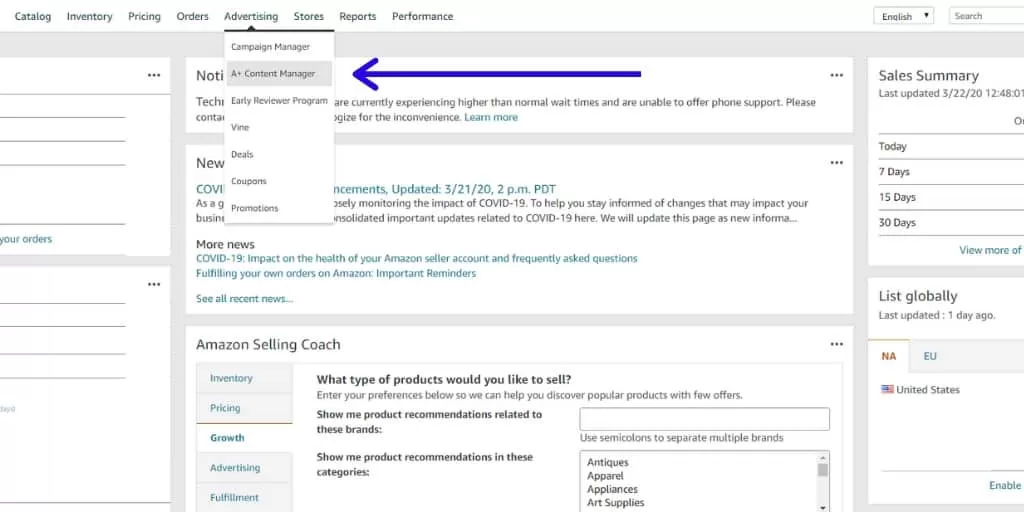Click your orders link in left card
This screenshot has width=1024, height=512.
[26, 239]
